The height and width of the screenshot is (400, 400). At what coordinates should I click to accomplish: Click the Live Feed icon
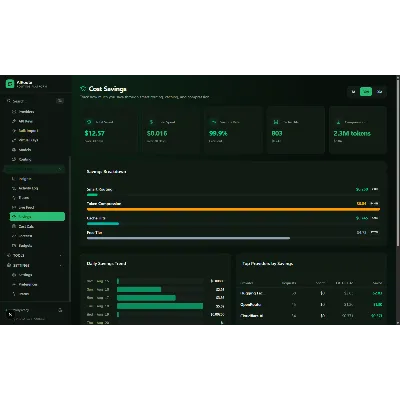point(14,207)
